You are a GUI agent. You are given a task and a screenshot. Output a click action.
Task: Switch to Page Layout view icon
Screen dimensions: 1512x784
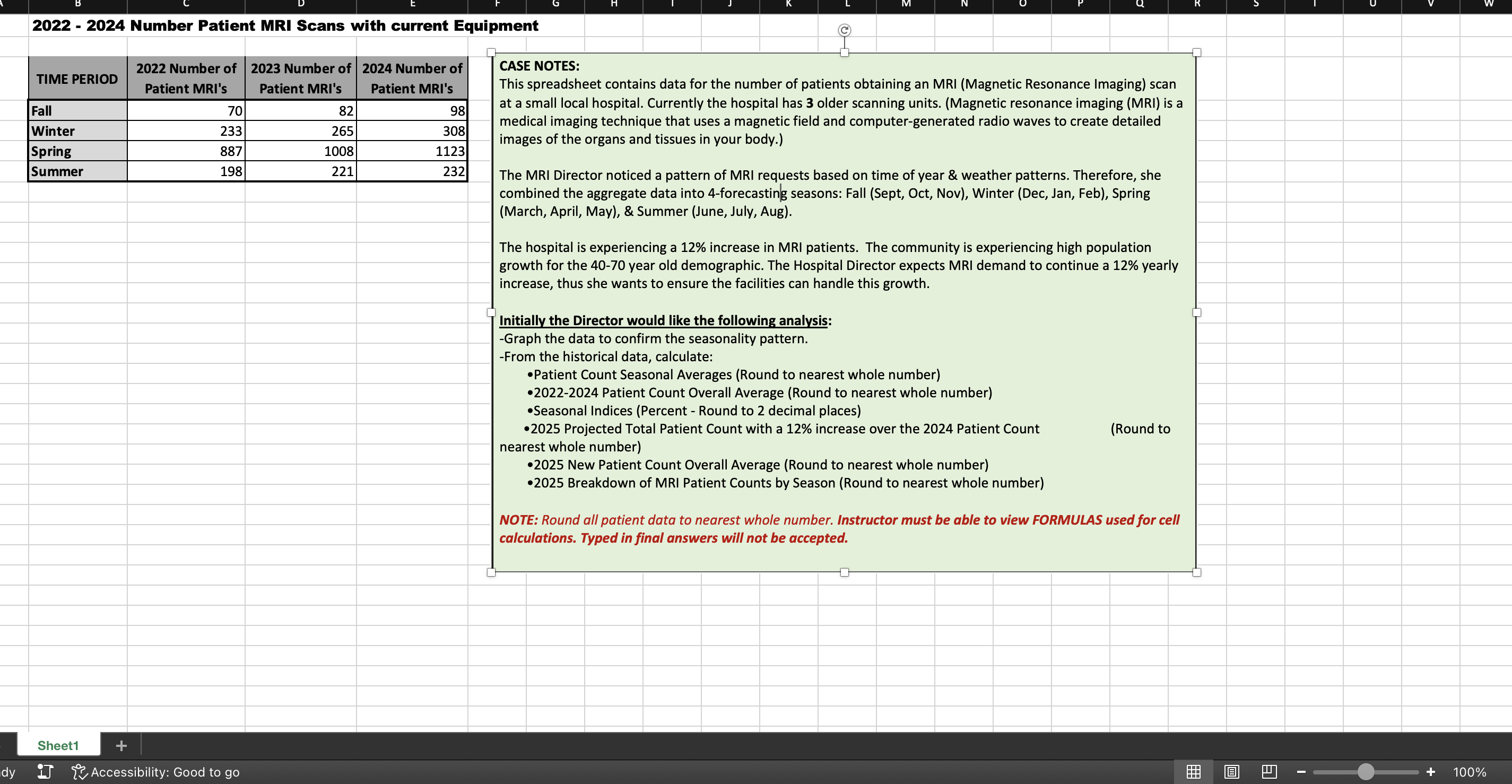click(x=1232, y=772)
